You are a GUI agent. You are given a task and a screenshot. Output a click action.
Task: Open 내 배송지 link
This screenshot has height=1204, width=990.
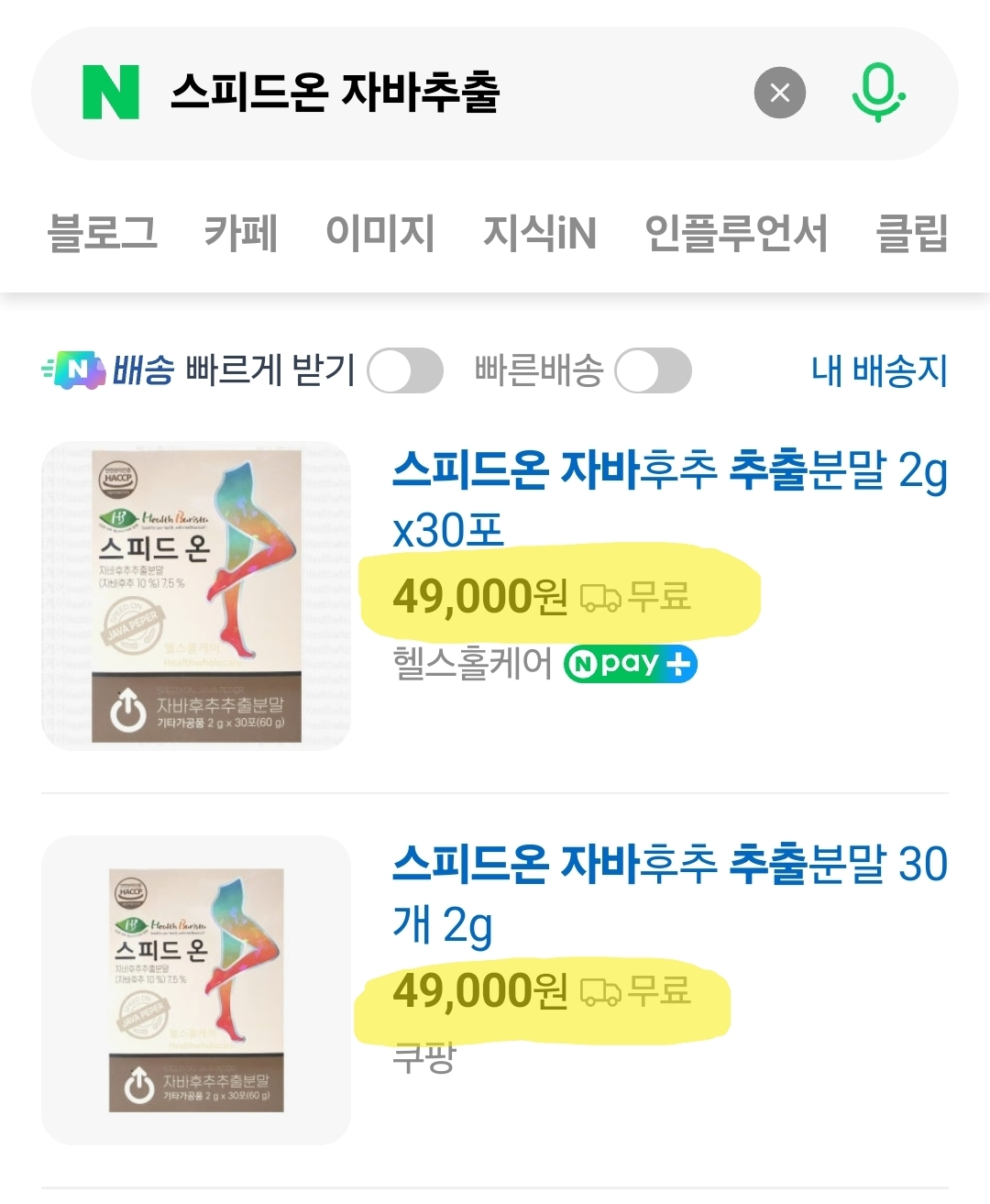[879, 370]
